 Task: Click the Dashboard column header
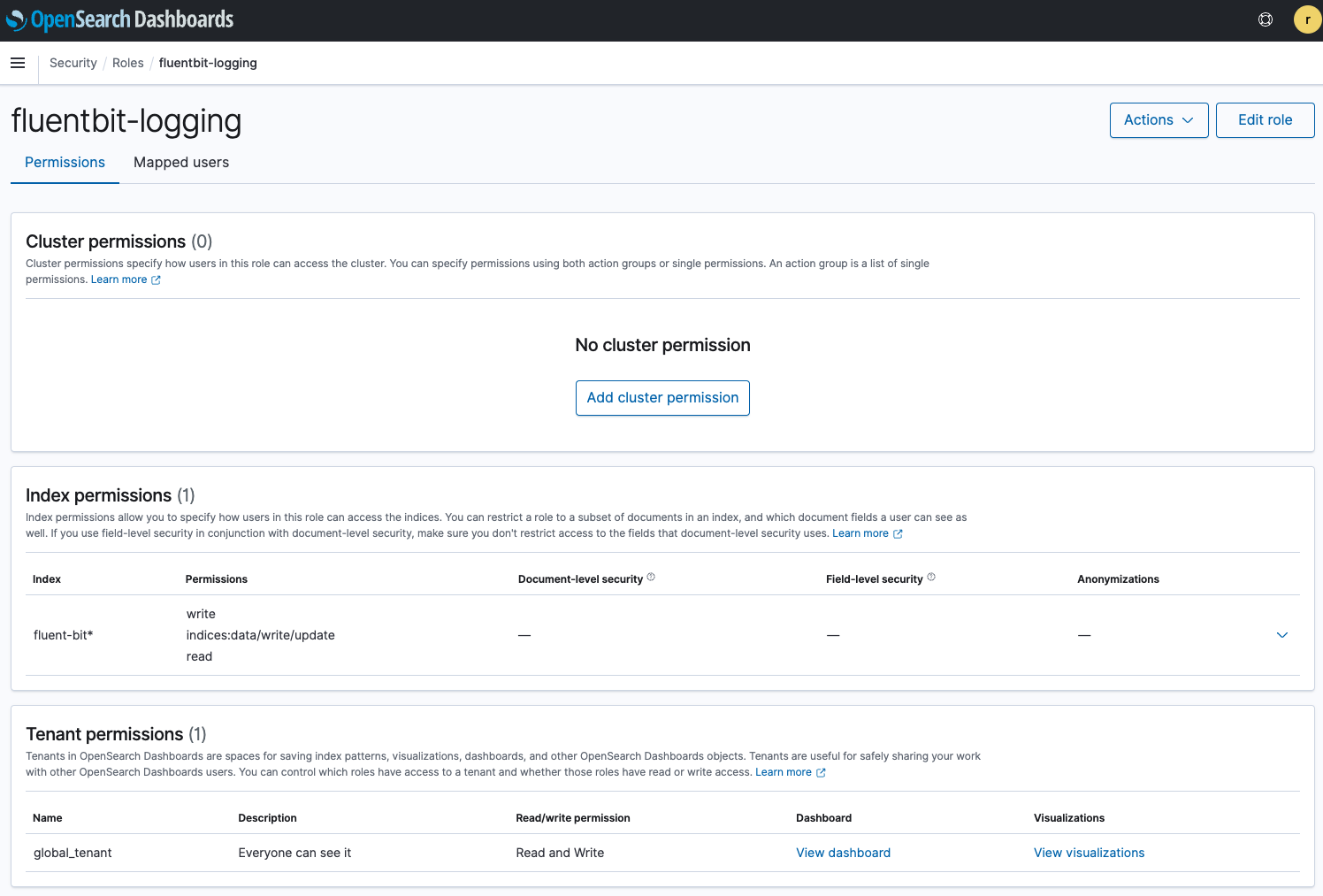[823, 818]
